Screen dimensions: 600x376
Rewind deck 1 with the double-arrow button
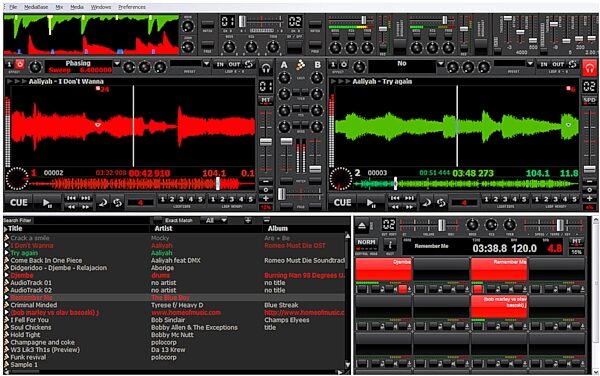(x=71, y=207)
